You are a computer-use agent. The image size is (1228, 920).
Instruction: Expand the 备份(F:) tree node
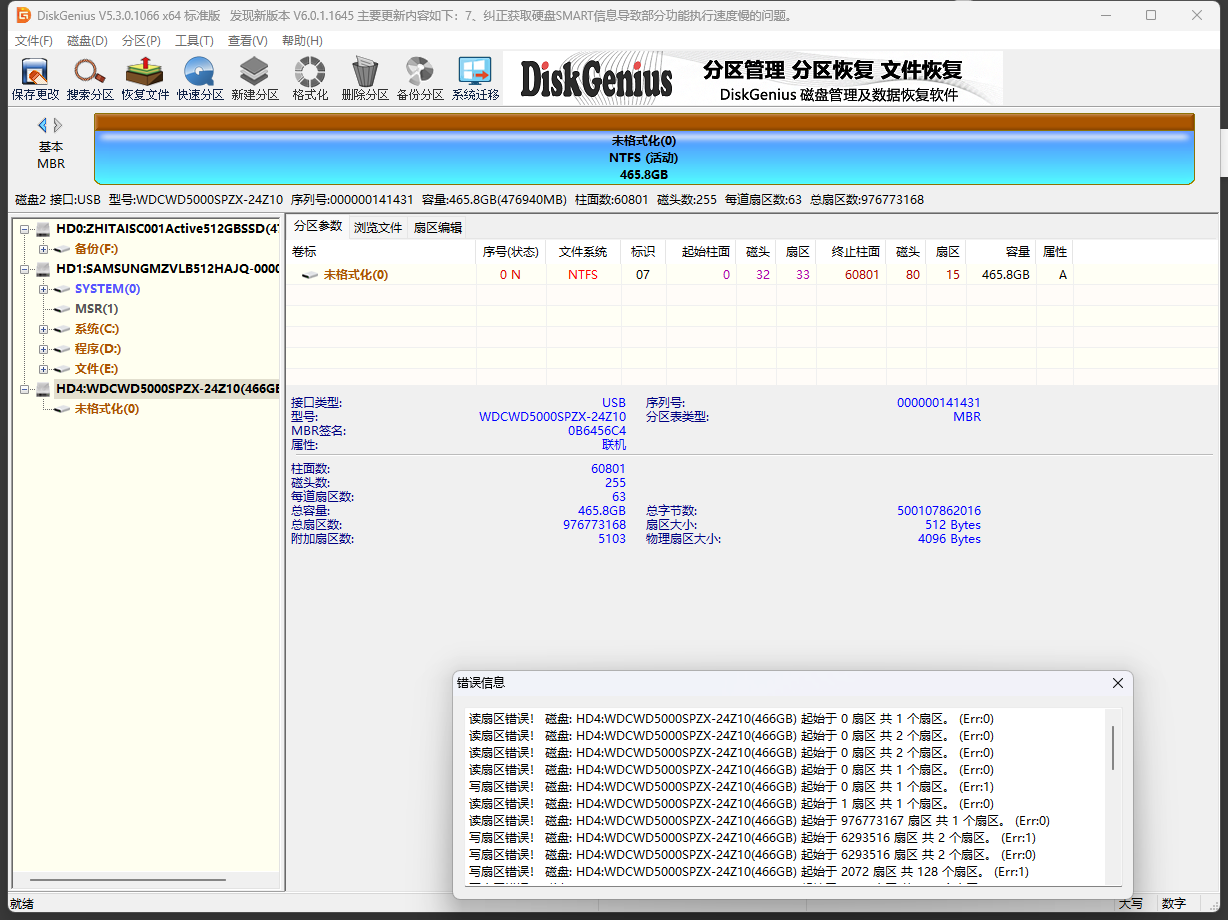tap(43, 248)
